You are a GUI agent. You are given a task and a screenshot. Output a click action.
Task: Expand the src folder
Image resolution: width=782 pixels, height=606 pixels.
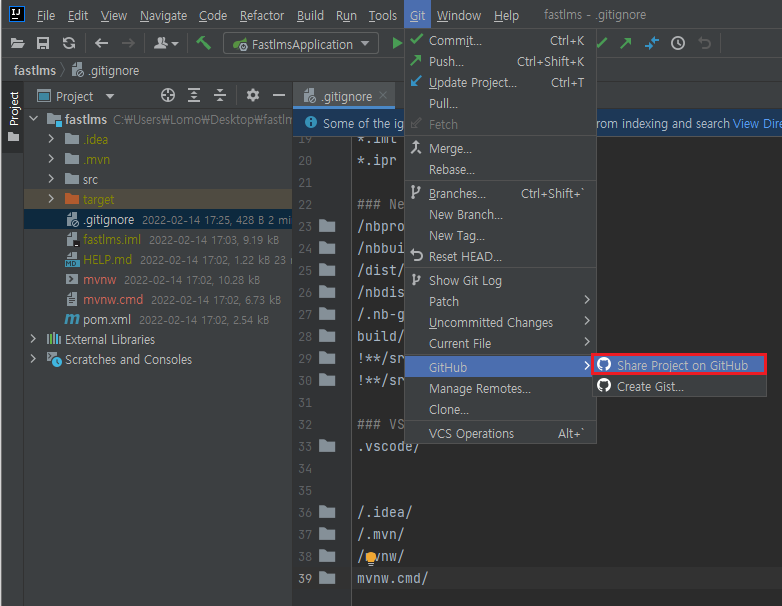[x=51, y=179]
